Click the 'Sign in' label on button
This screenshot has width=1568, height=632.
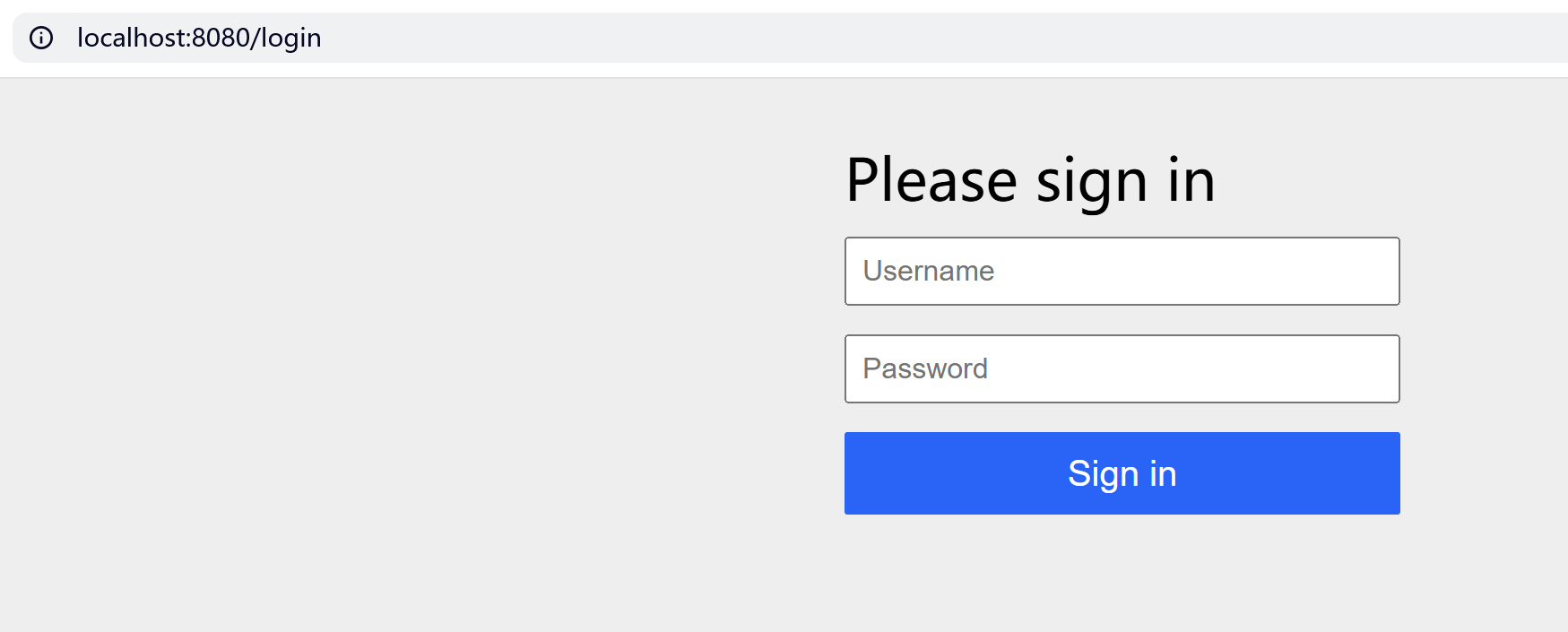pyautogui.click(x=1122, y=473)
